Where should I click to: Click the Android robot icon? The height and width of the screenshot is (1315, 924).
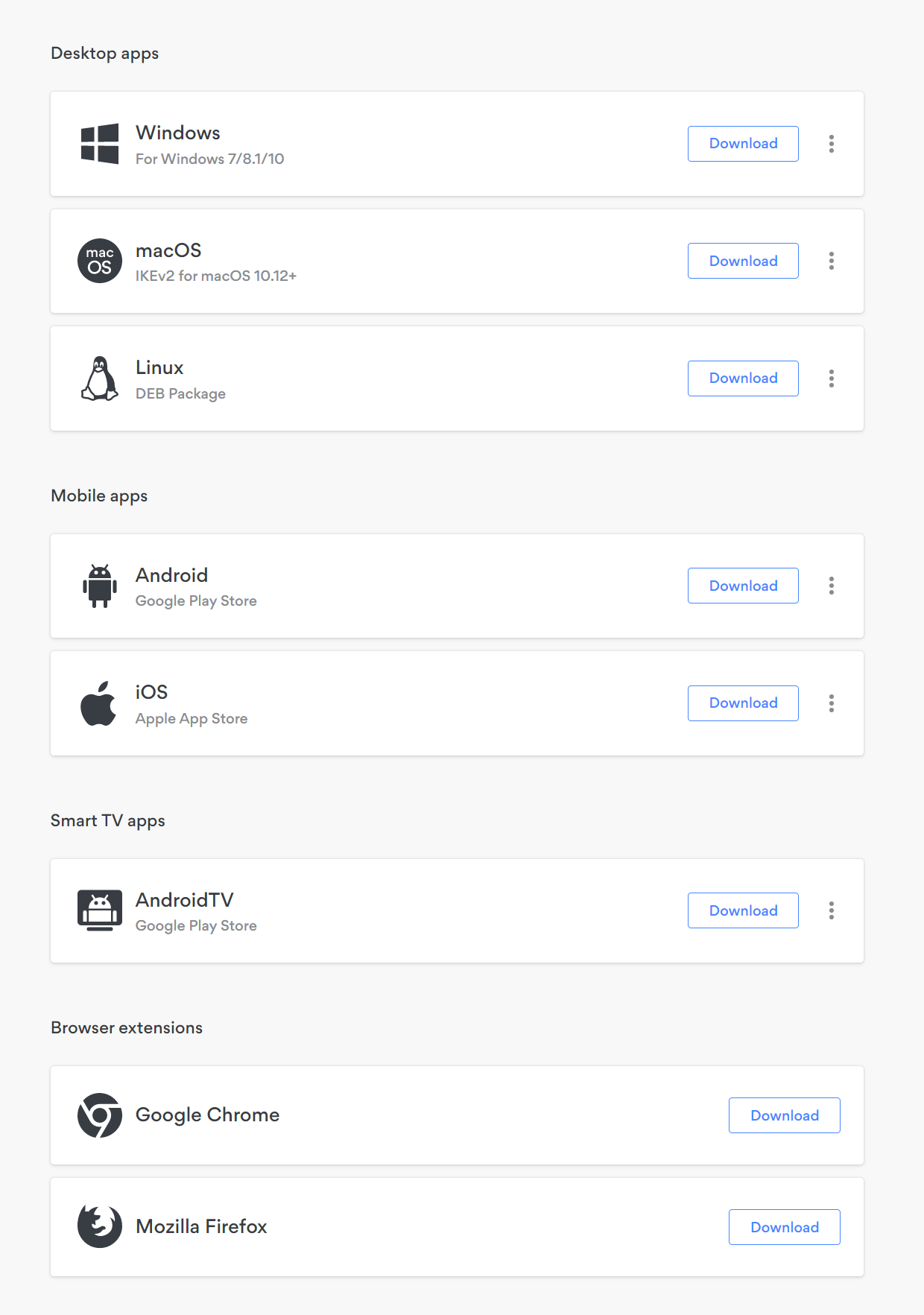[100, 586]
